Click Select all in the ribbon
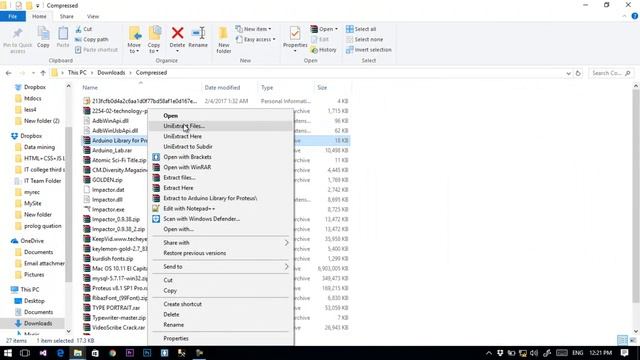Viewport: 640px width, 360px height. [x=361, y=29]
